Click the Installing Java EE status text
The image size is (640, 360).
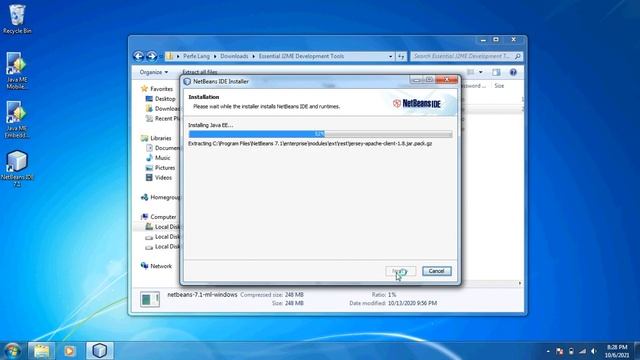[211, 125]
